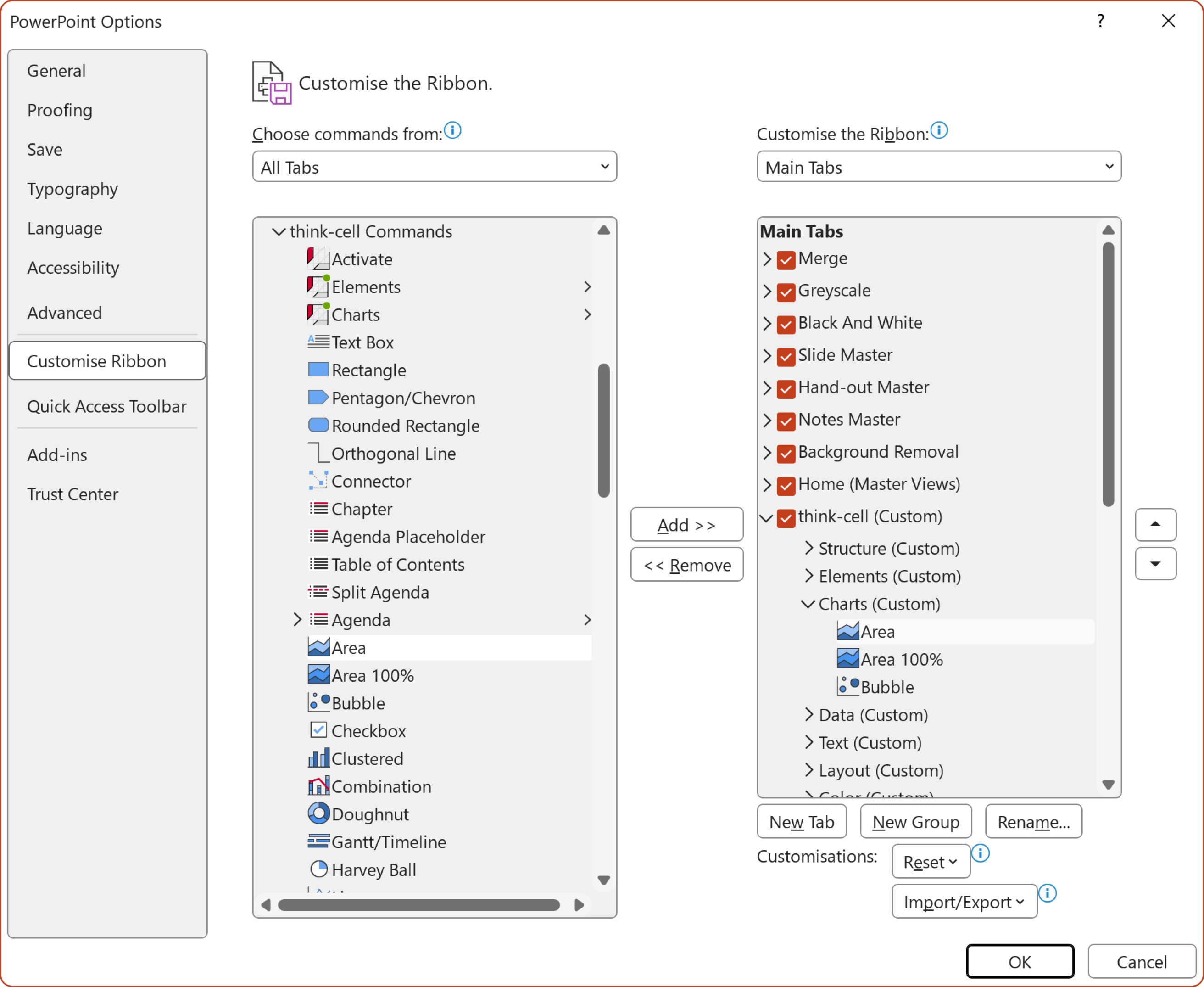Uncheck the Black And White checkbox
1204x987 pixels.
(786, 324)
